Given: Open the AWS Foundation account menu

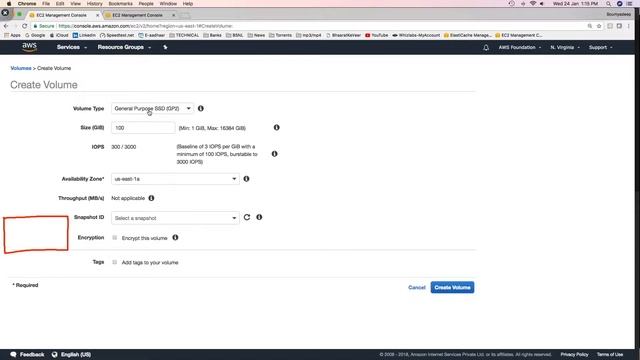Looking at the screenshot, I should 520,47.
